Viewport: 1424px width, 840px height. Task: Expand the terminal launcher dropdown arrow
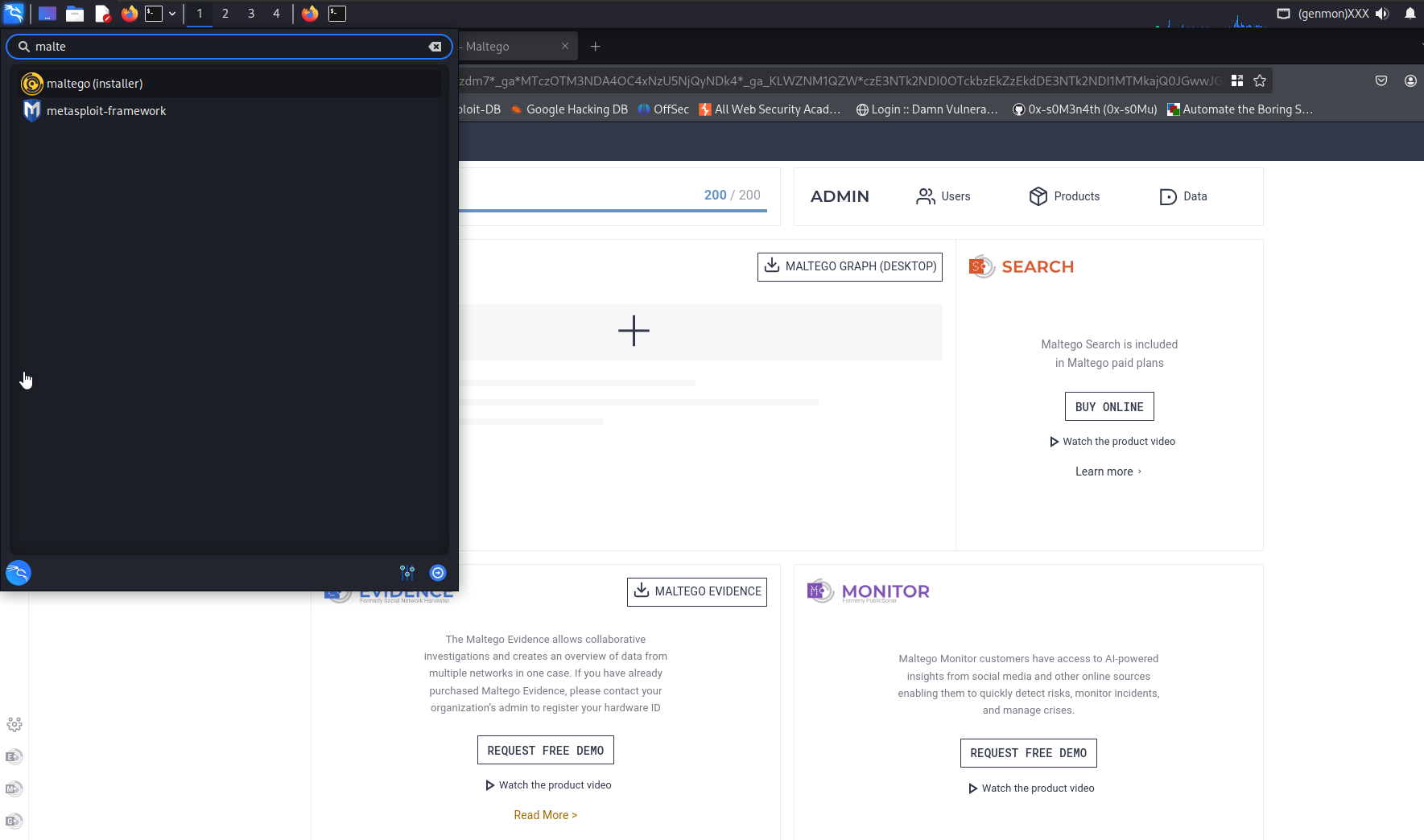pyautogui.click(x=172, y=14)
